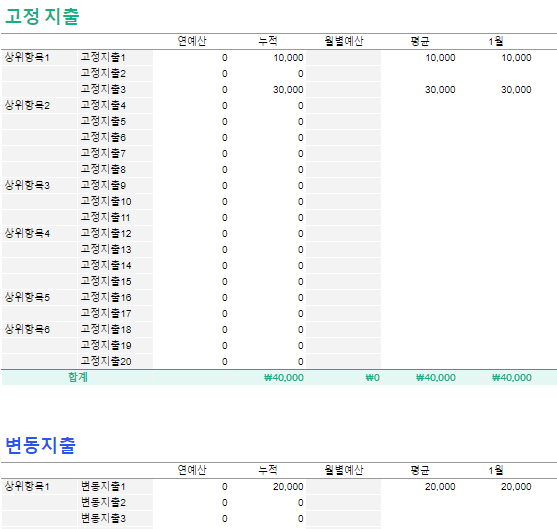This screenshot has width=557, height=529.
Task: Click 상위항목1 cell in 고정 지출 table
Action: [x=39, y=58]
